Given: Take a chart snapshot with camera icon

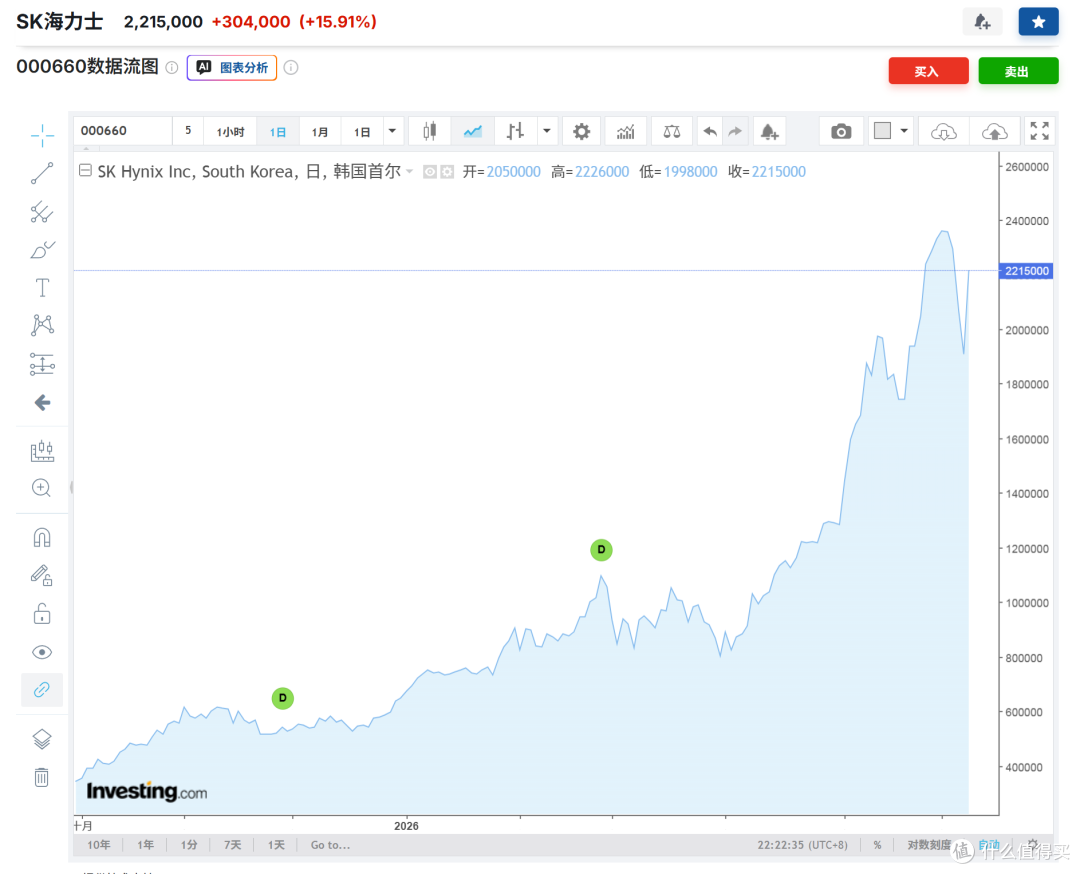Looking at the screenshot, I should tap(841, 132).
